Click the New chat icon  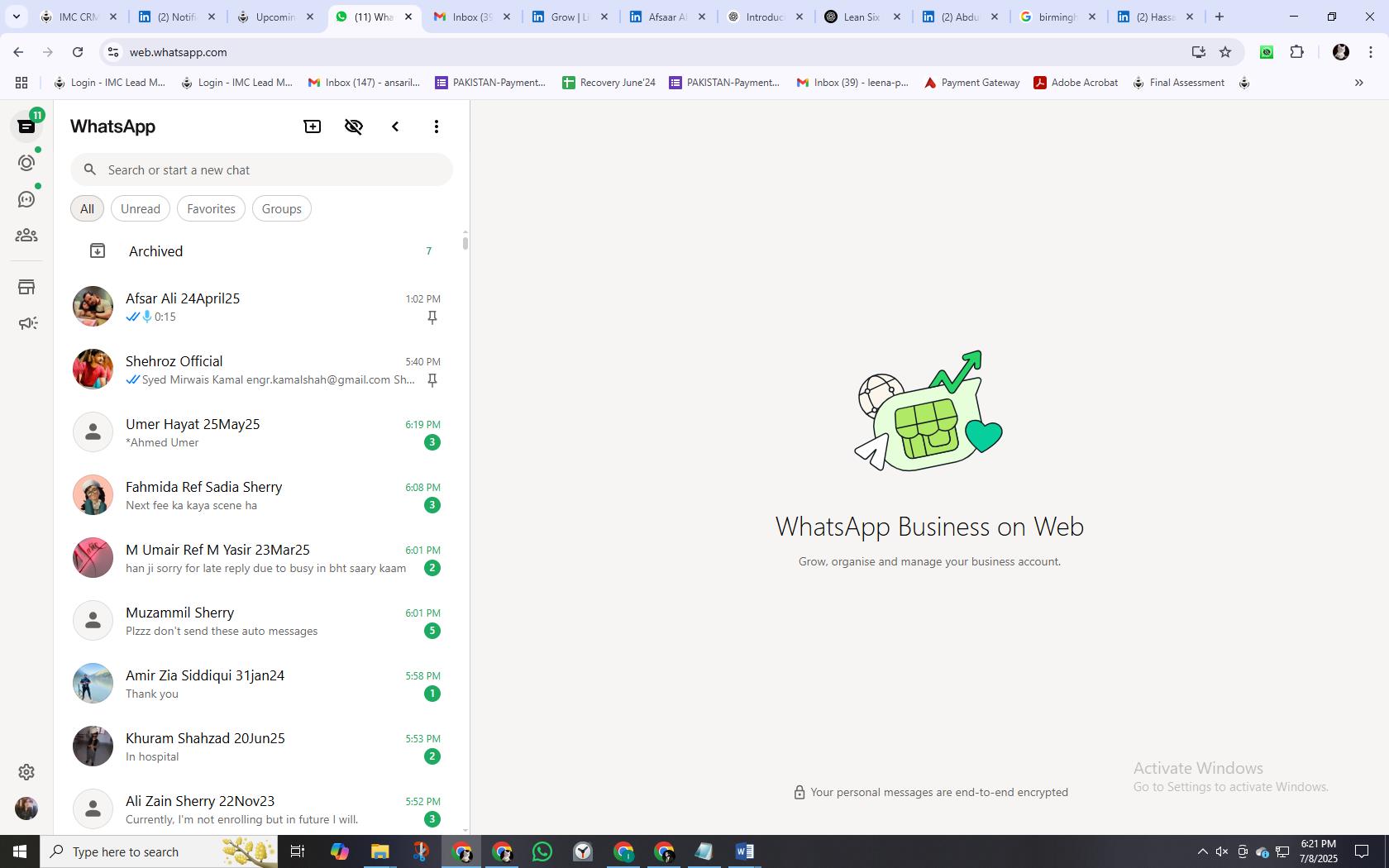tap(313, 126)
